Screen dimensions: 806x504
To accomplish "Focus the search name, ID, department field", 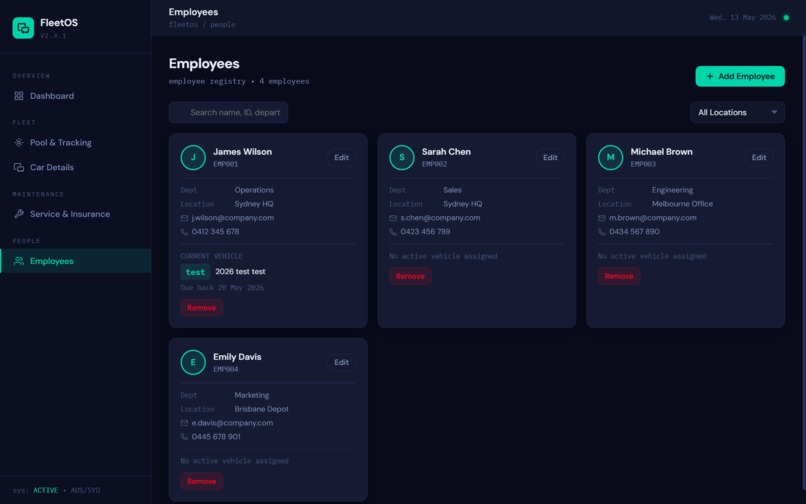I will pyautogui.click(x=228, y=113).
